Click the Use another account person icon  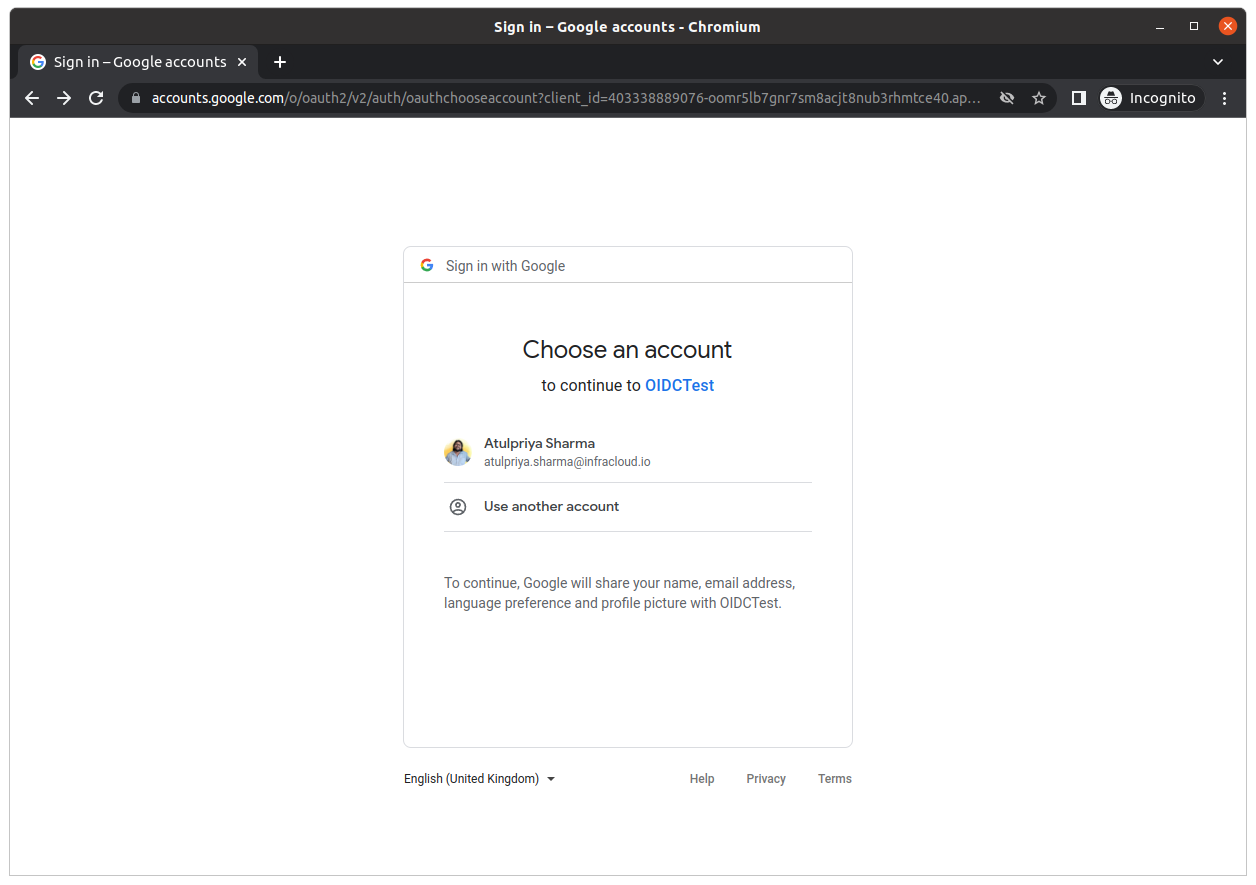tap(458, 507)
